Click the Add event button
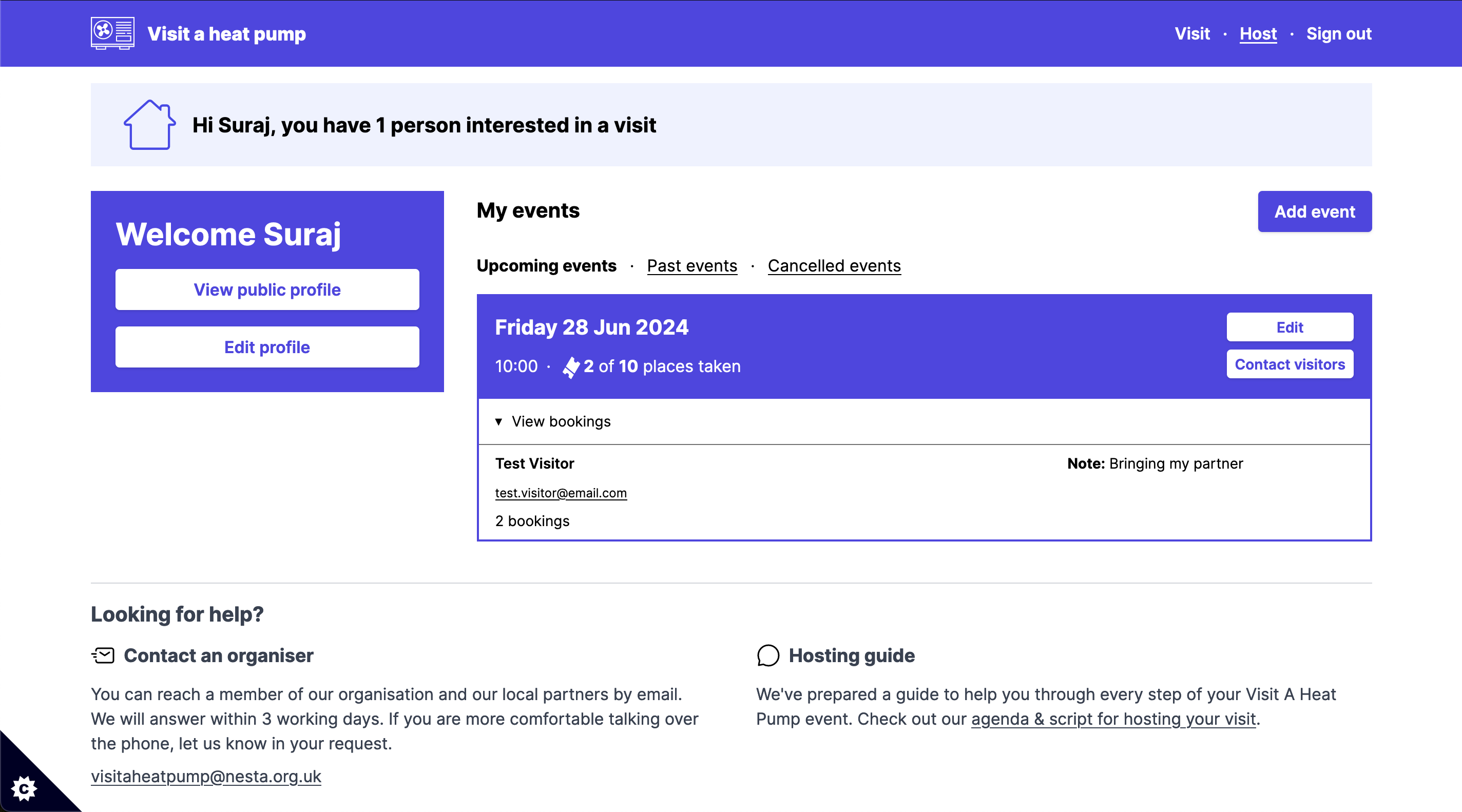 (x=1315, y=211)
